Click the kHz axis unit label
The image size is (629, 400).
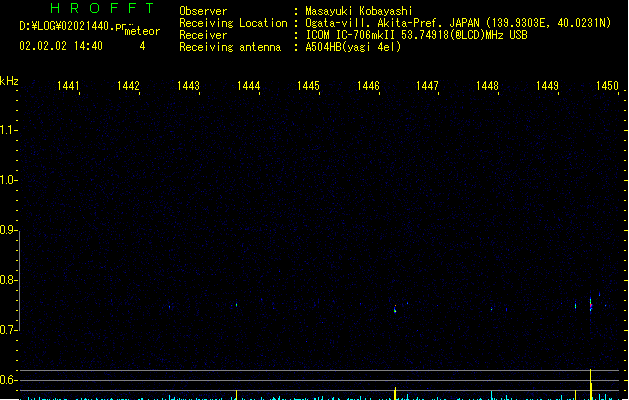click(x=9, y=81)
